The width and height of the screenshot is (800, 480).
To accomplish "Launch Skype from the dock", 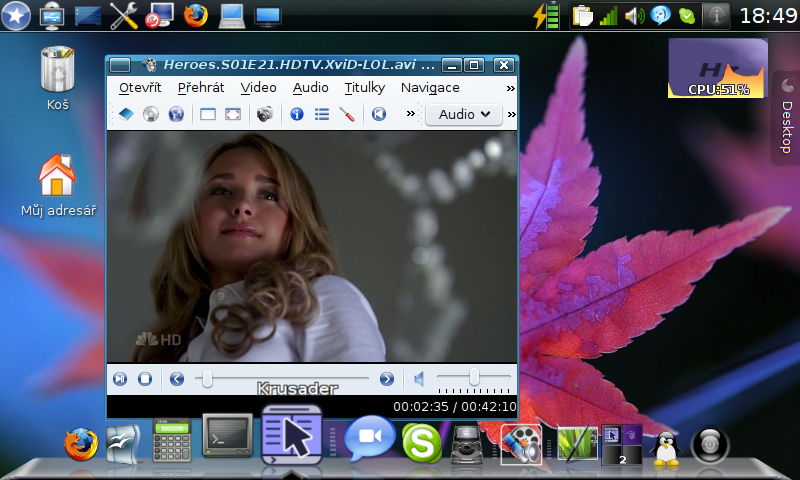I will click(421, 443).
